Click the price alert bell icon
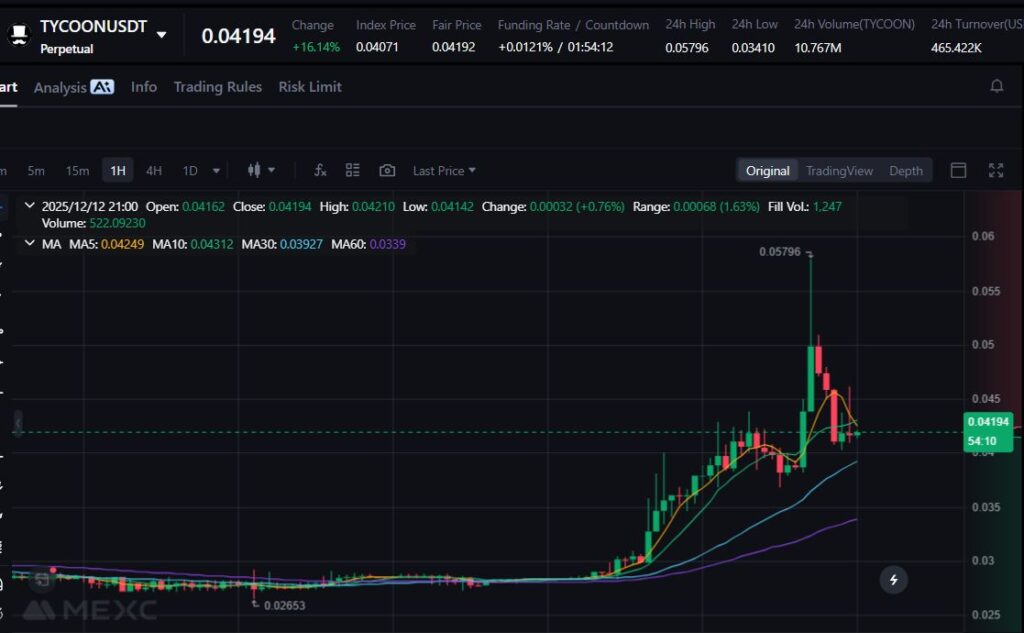Image resolution: width=1024 pixels, height=633 pixels. click(x=996, y=87)
